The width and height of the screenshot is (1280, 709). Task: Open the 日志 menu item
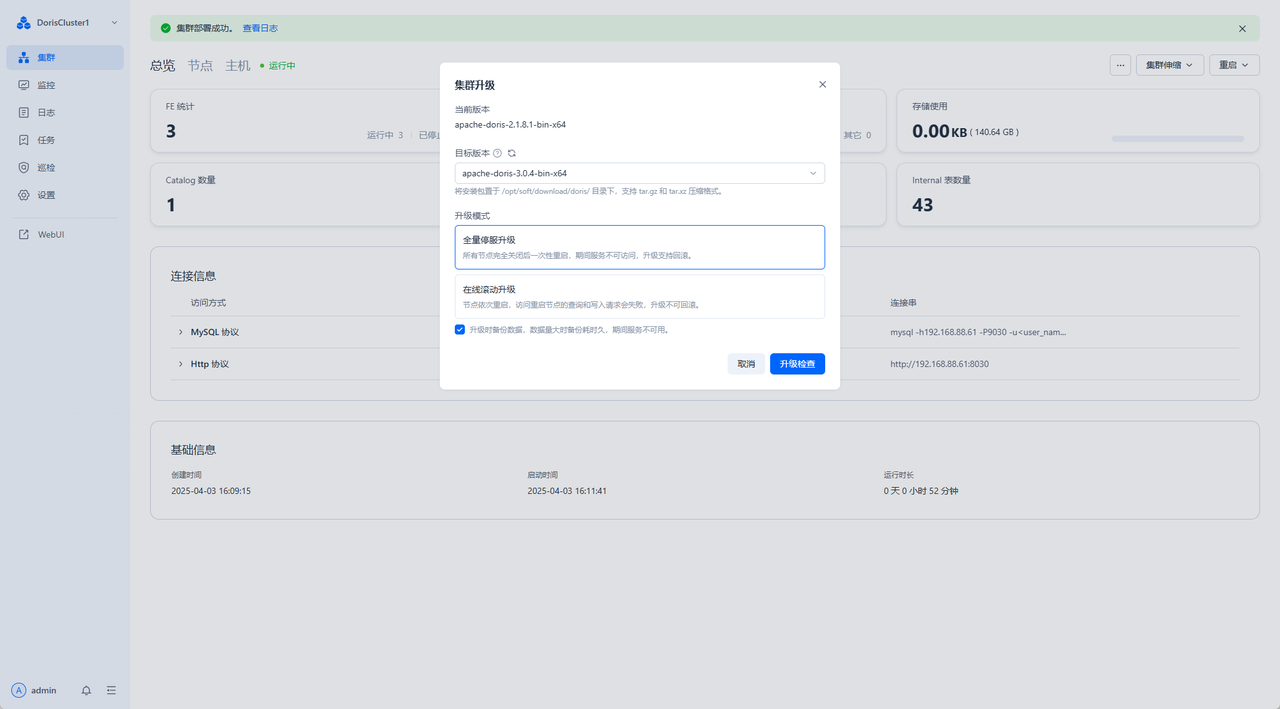65,112
